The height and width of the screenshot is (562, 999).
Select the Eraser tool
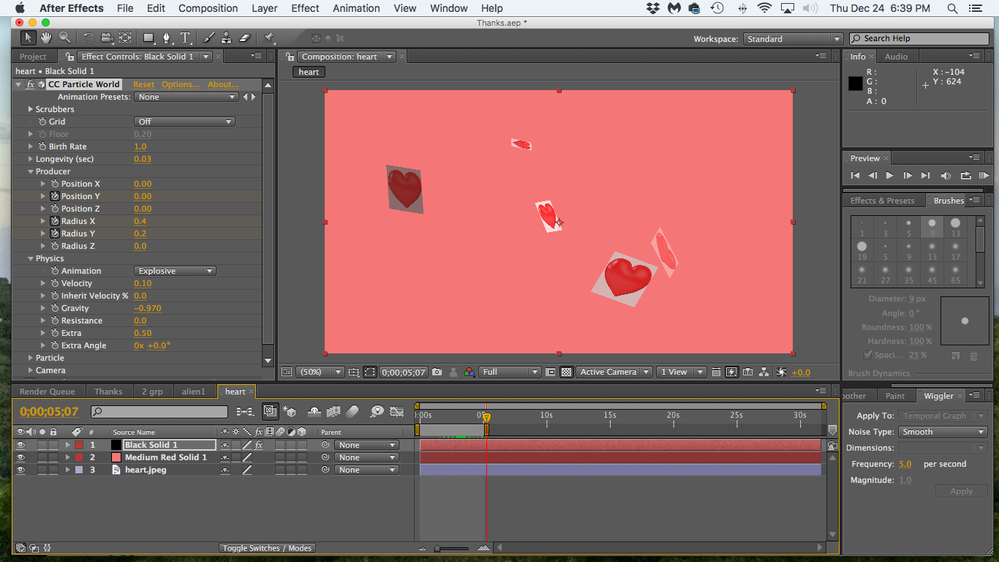[245, 38]
